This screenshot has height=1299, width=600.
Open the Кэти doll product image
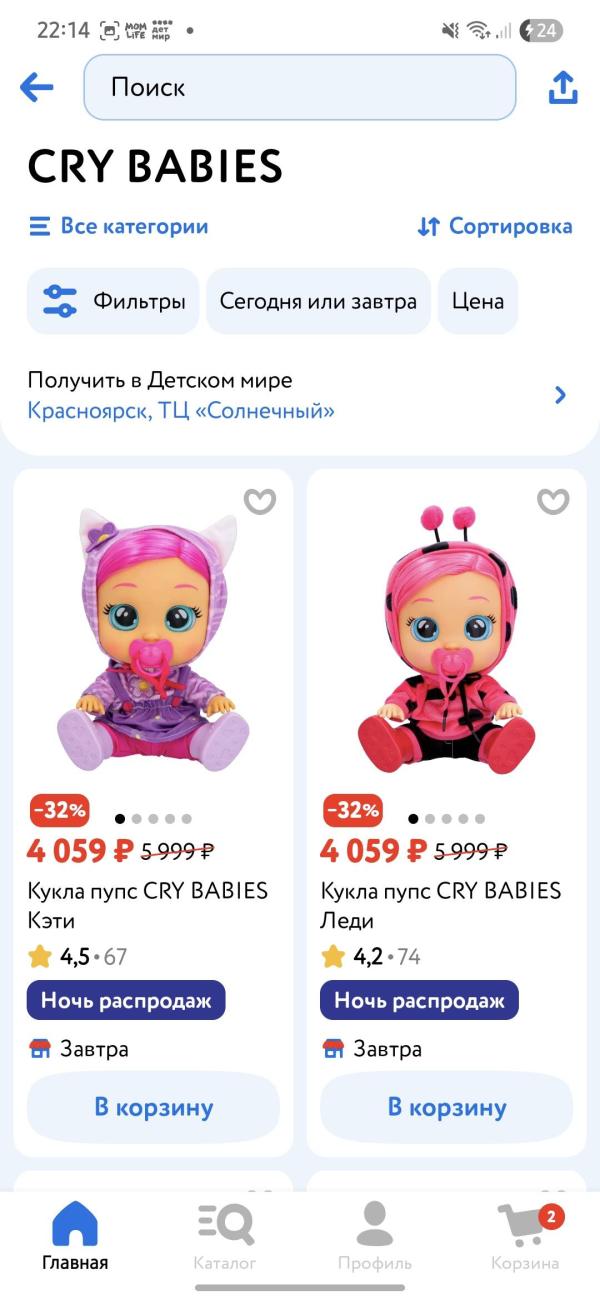(153, 640)
